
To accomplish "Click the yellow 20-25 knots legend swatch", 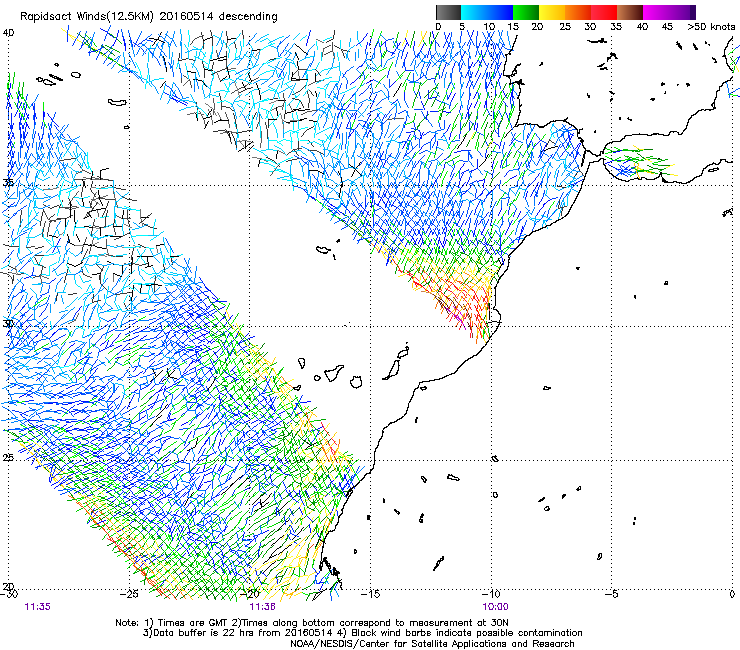I will coord(552,12).
